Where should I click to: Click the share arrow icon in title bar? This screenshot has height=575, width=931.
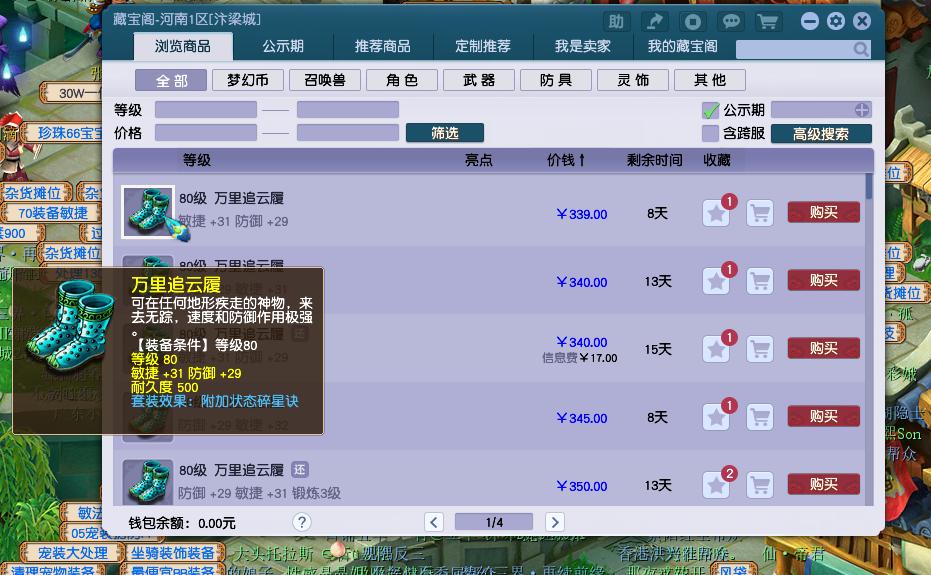tap(654, 22)
